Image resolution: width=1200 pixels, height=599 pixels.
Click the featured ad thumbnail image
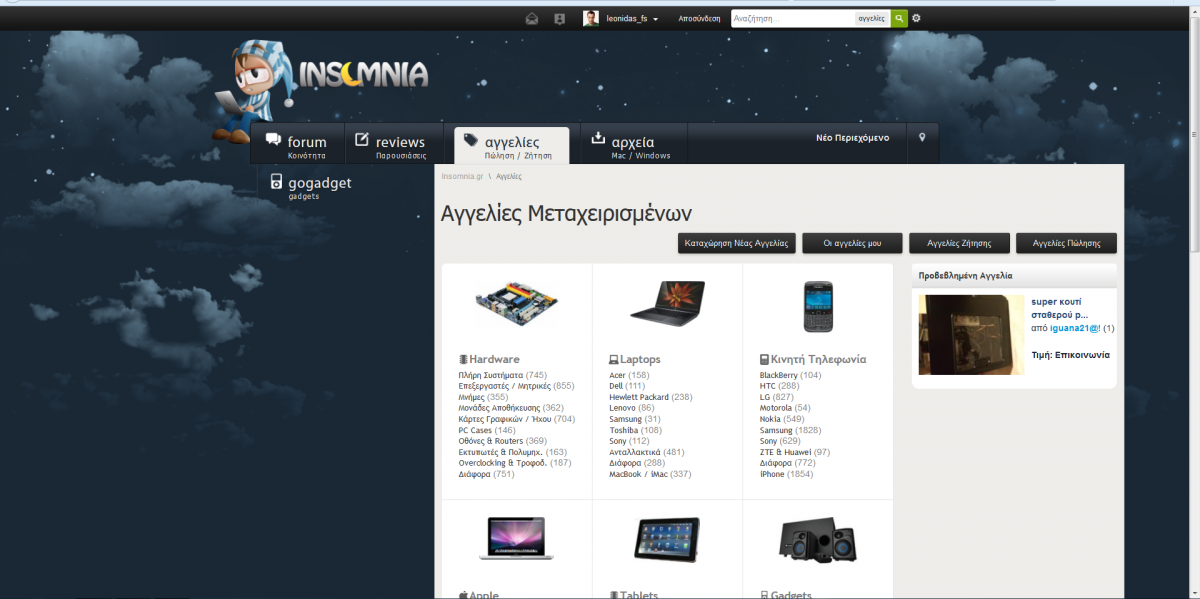click(971, 335)
